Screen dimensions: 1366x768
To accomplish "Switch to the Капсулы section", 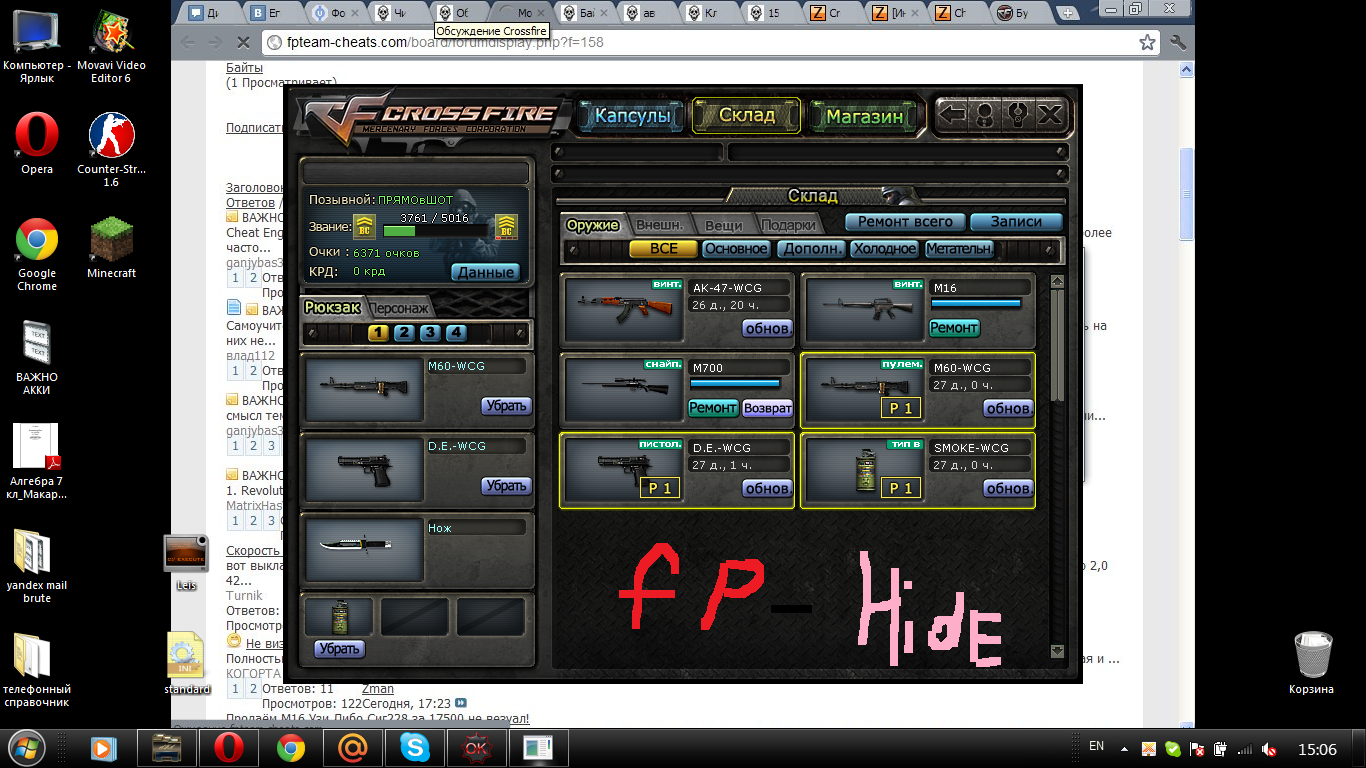I will click(632, 116).
